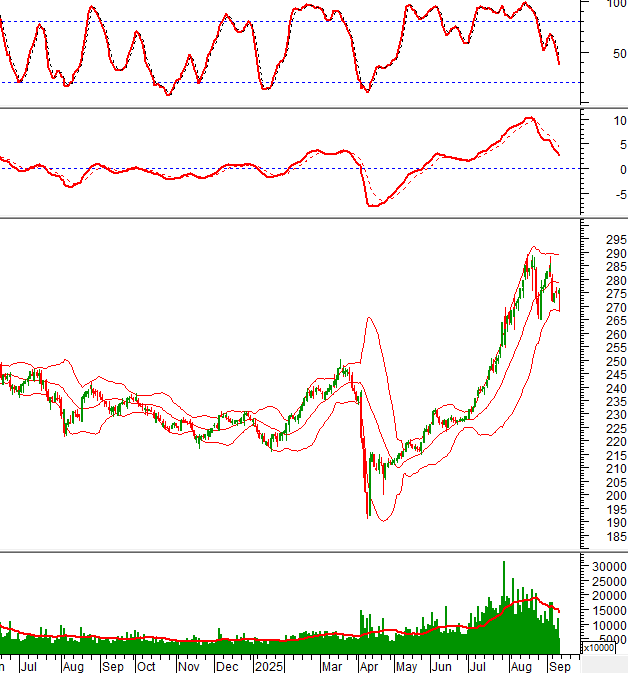Screen dimensions: 628x673
Task: Select the 285 price axis label
Action: [616, 267]
